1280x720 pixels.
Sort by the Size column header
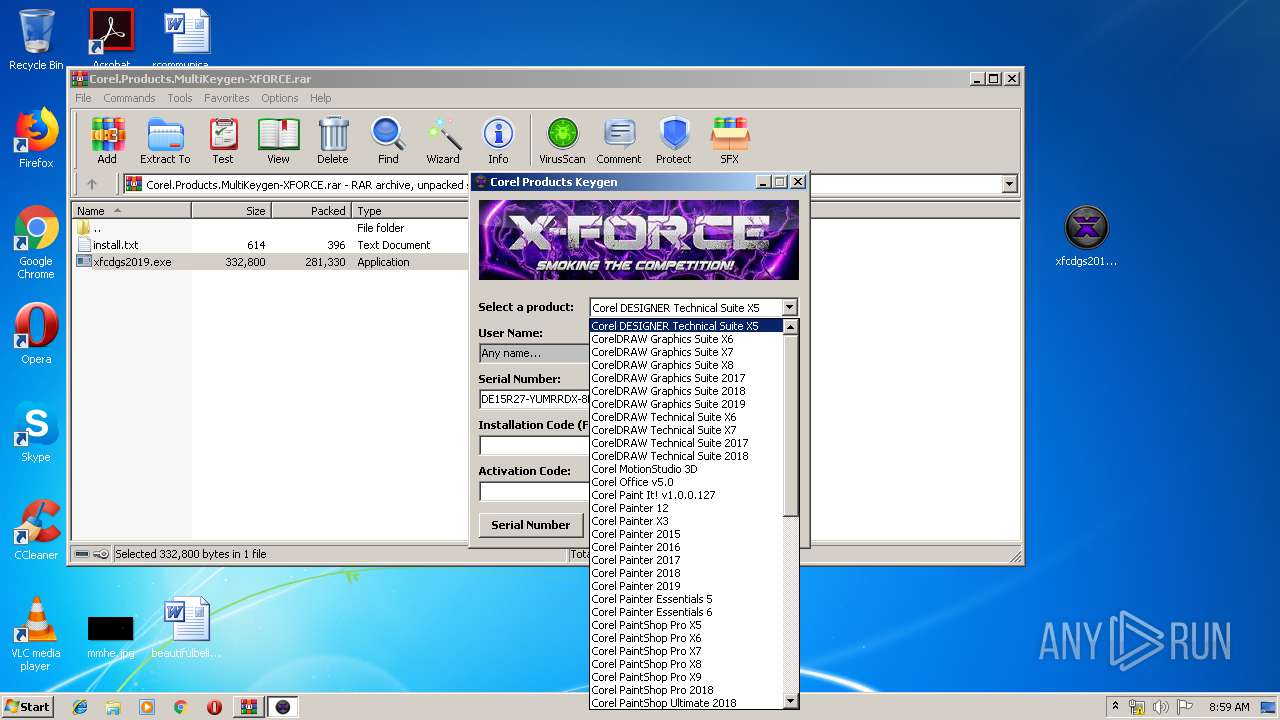coord(231,211)
